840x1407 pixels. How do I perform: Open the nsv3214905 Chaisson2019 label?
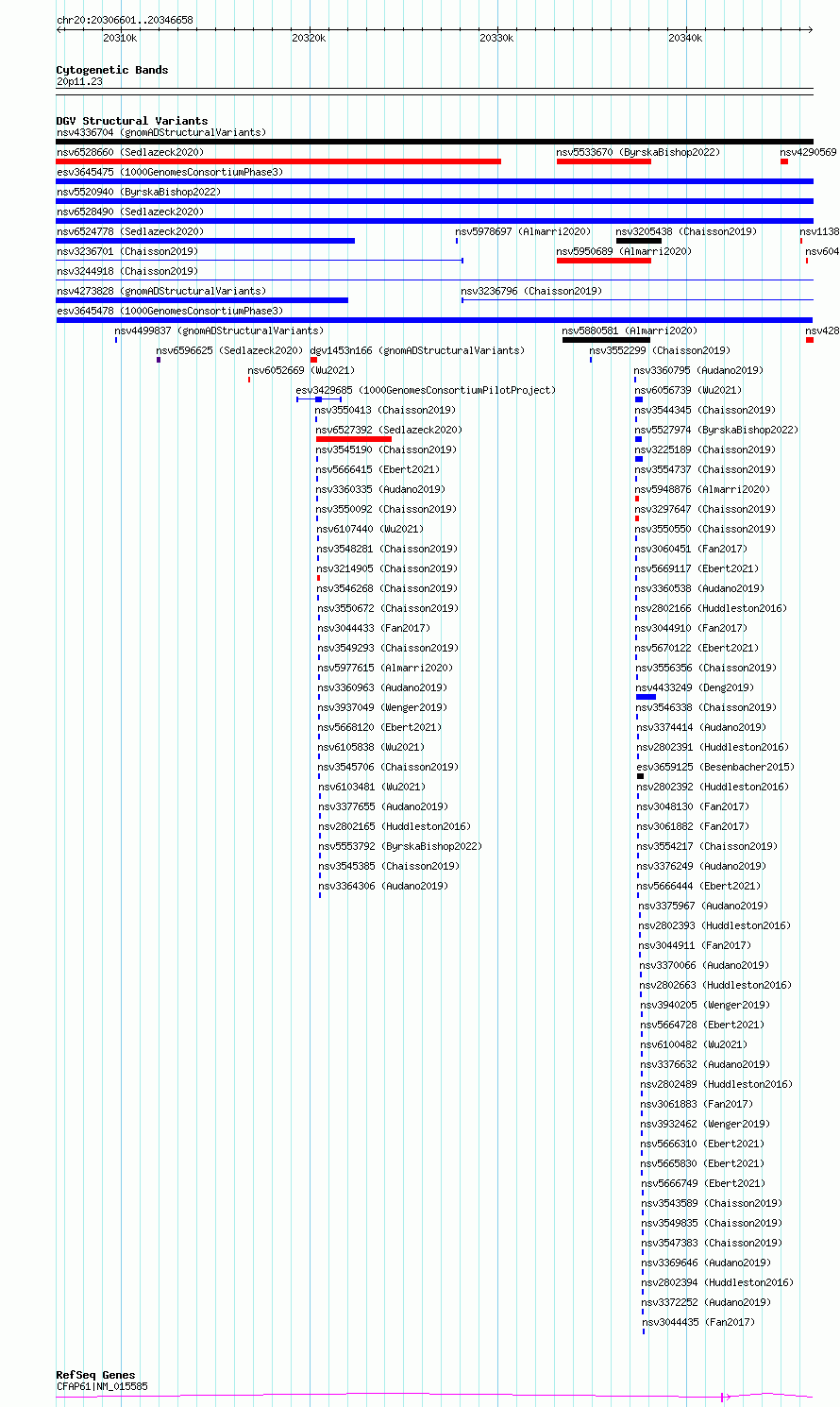coord(387,568)
